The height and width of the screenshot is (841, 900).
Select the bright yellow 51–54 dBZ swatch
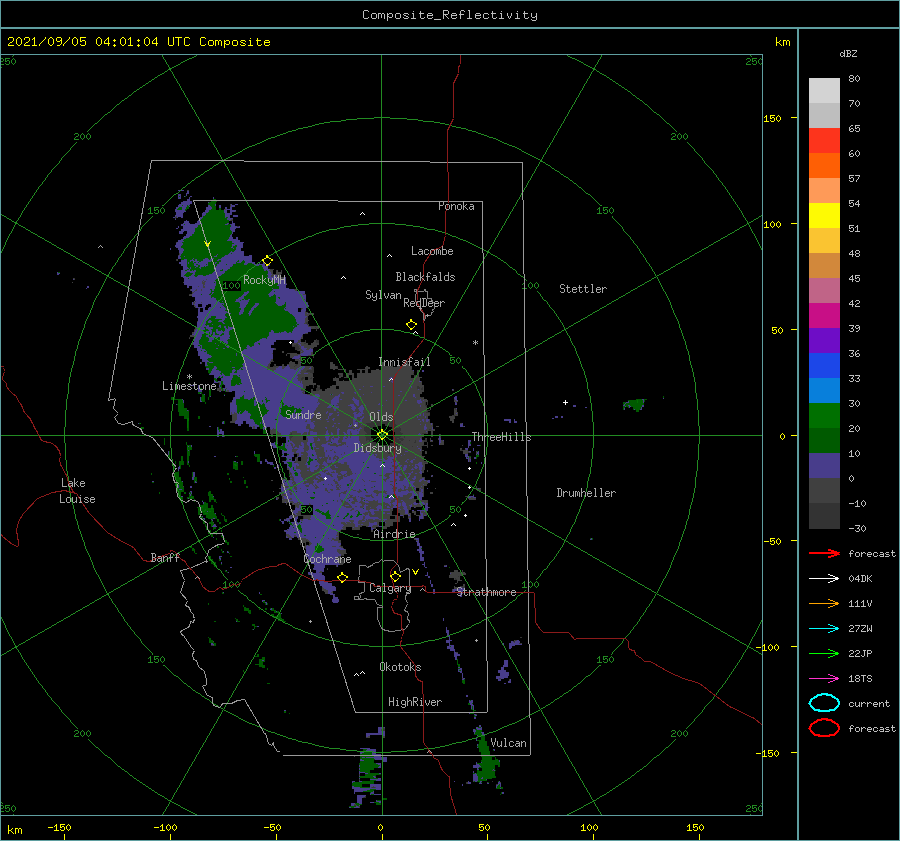[824, 215]
